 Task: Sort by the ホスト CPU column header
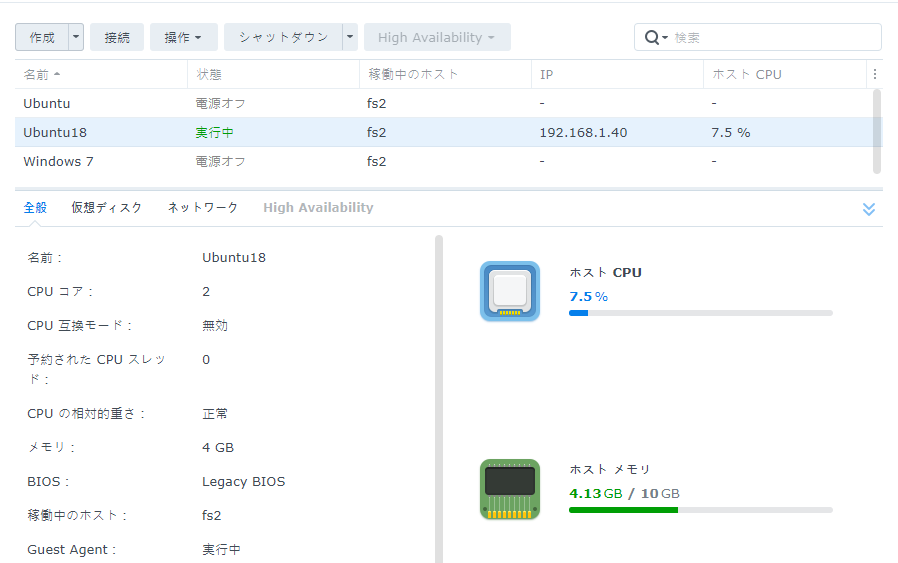click(784, 74)
